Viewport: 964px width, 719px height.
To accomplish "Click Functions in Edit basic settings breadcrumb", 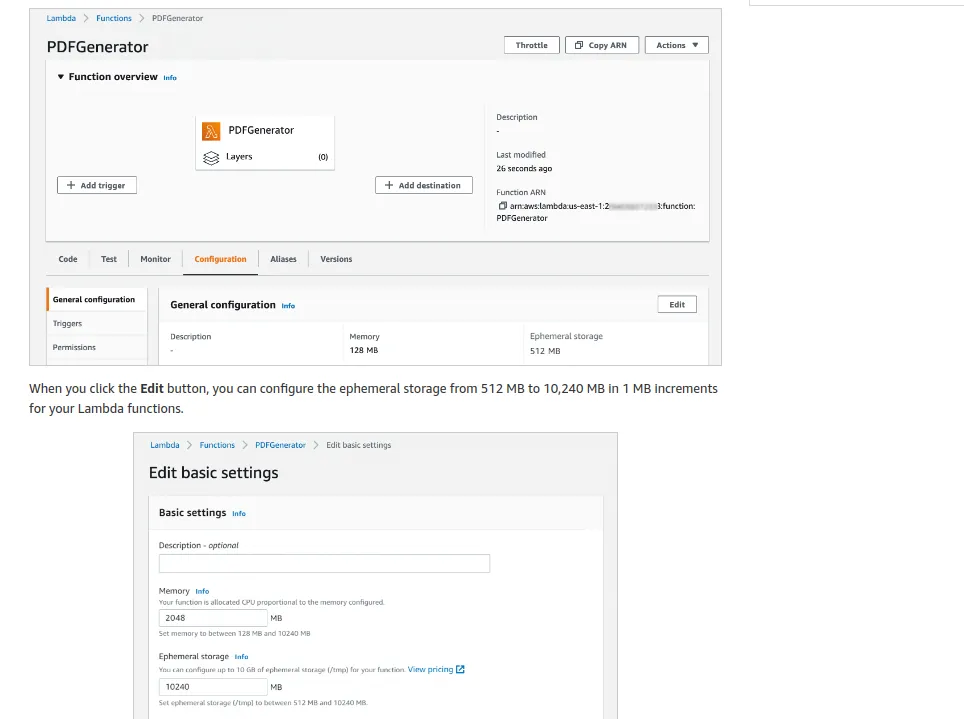I will (217, 445).
